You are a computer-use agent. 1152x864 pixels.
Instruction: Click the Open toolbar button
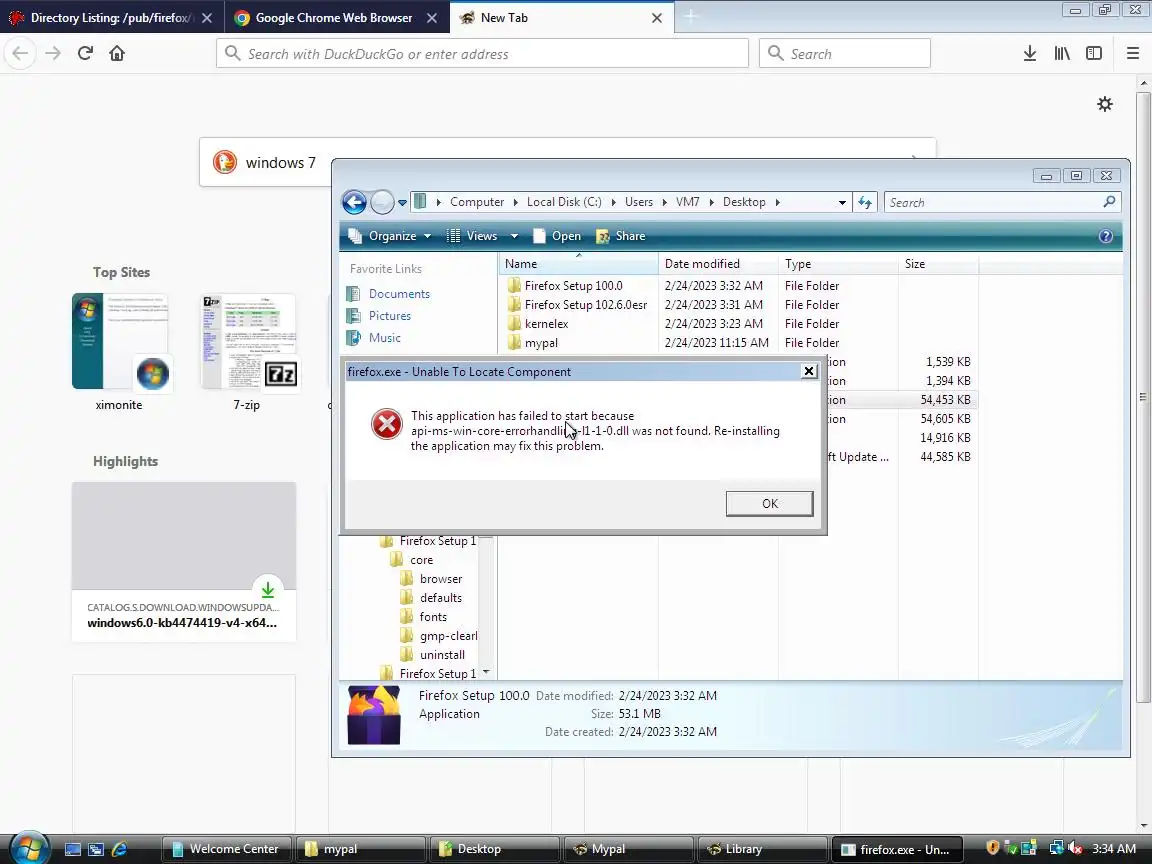tap(557, 236)
